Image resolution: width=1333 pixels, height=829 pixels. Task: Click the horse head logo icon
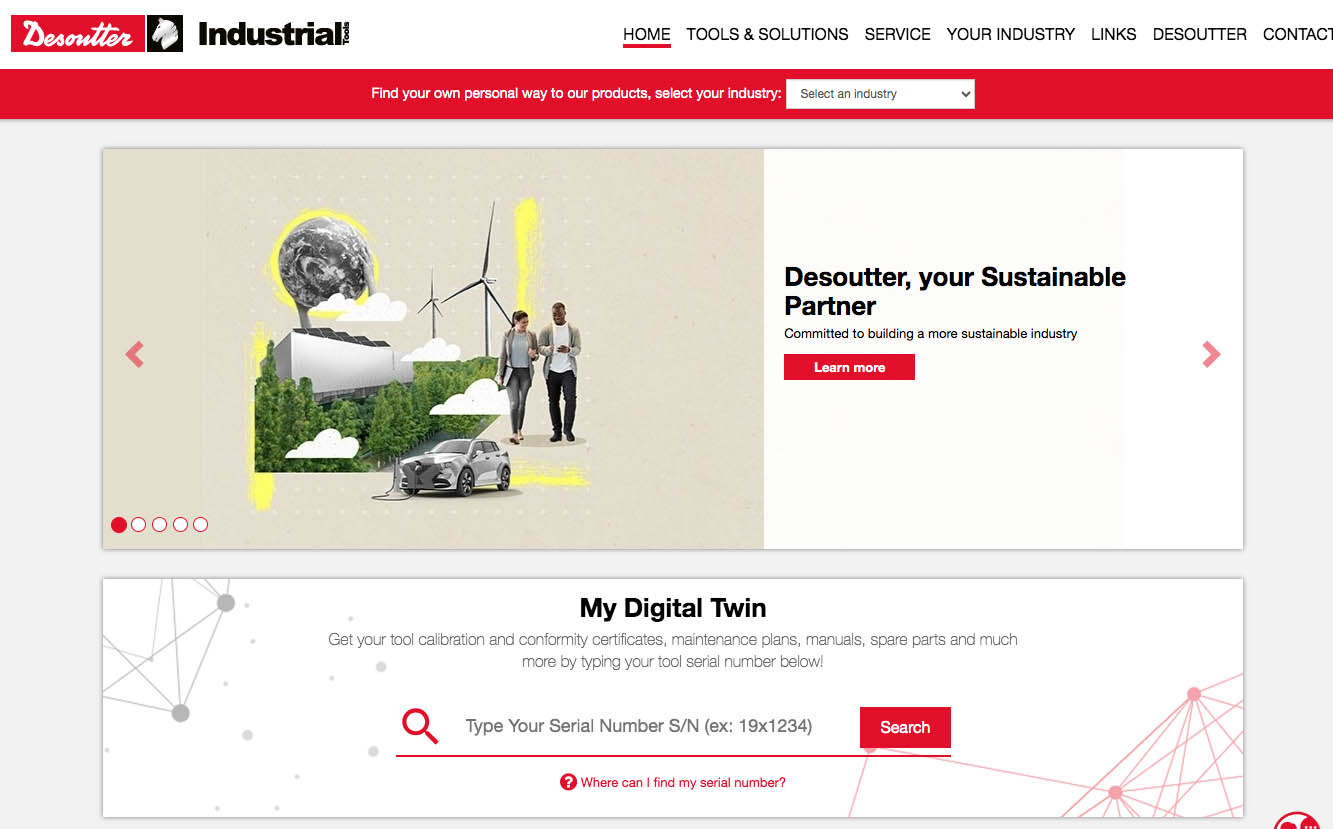point(165,34)
